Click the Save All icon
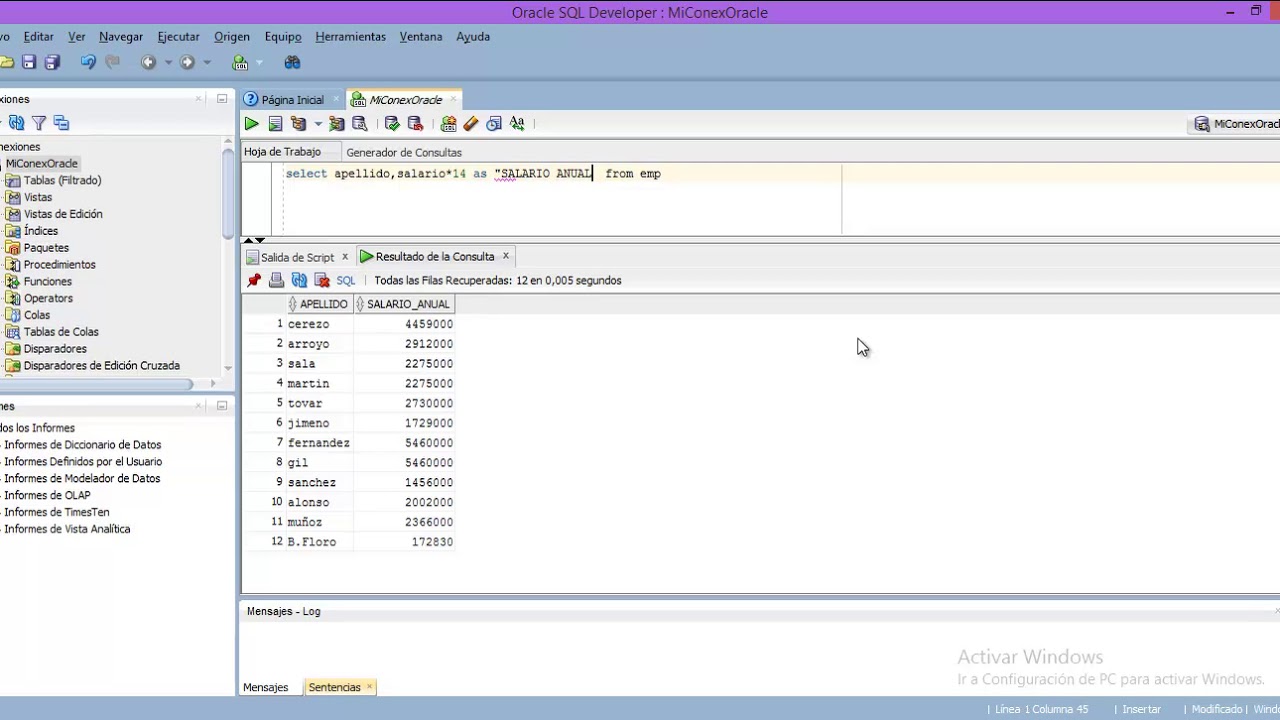Image resolution: width=1280 pixels, height=720 pixels. click(52, 62)
